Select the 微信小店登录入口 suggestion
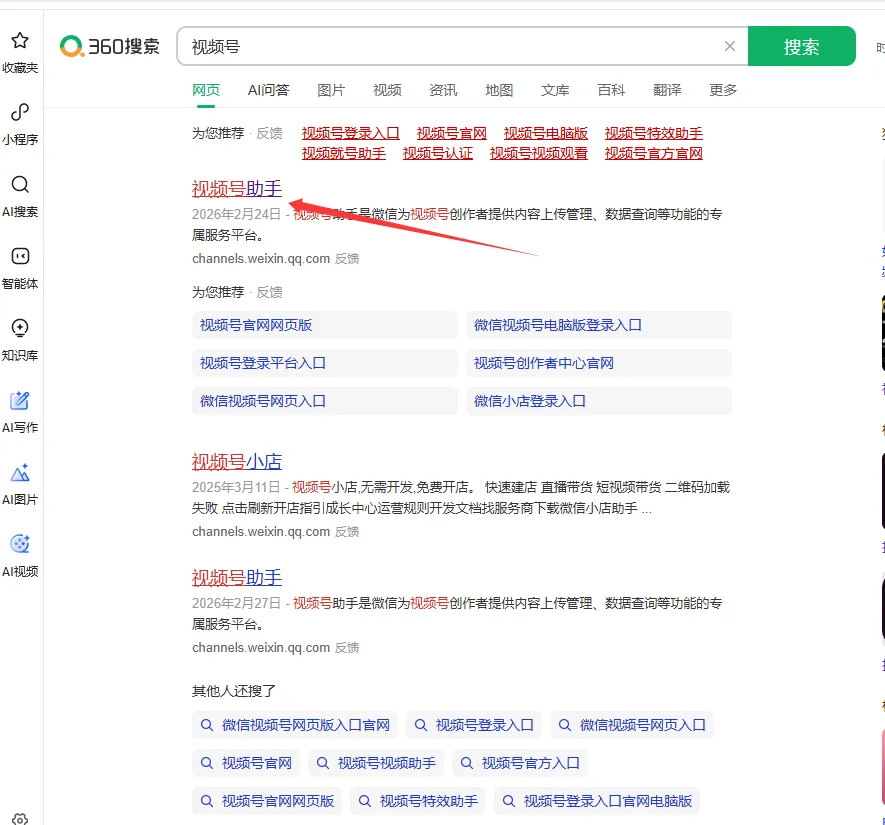This screenshot has width=885, height=825. (599, 401)
